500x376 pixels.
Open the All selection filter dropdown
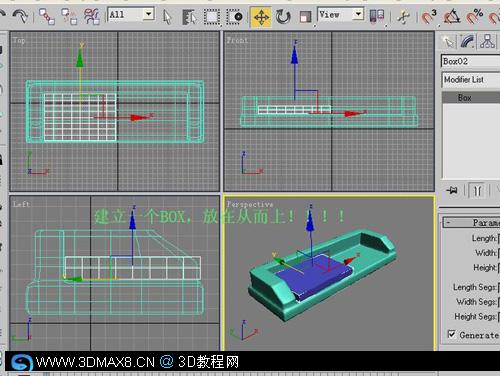(131, 15)
